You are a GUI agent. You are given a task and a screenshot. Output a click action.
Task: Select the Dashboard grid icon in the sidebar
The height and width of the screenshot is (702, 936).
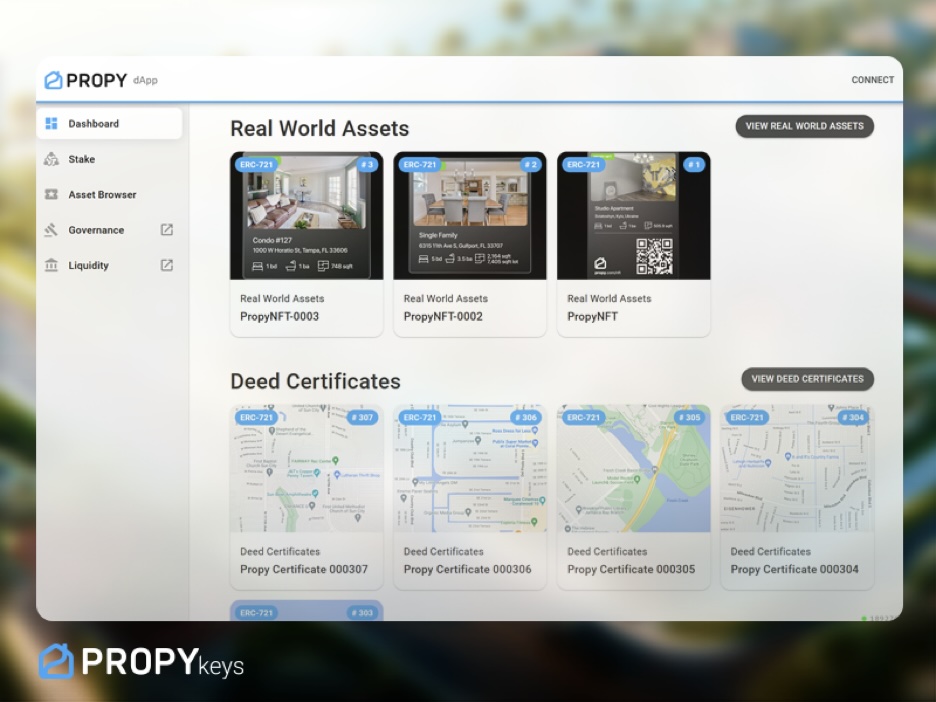51,122
